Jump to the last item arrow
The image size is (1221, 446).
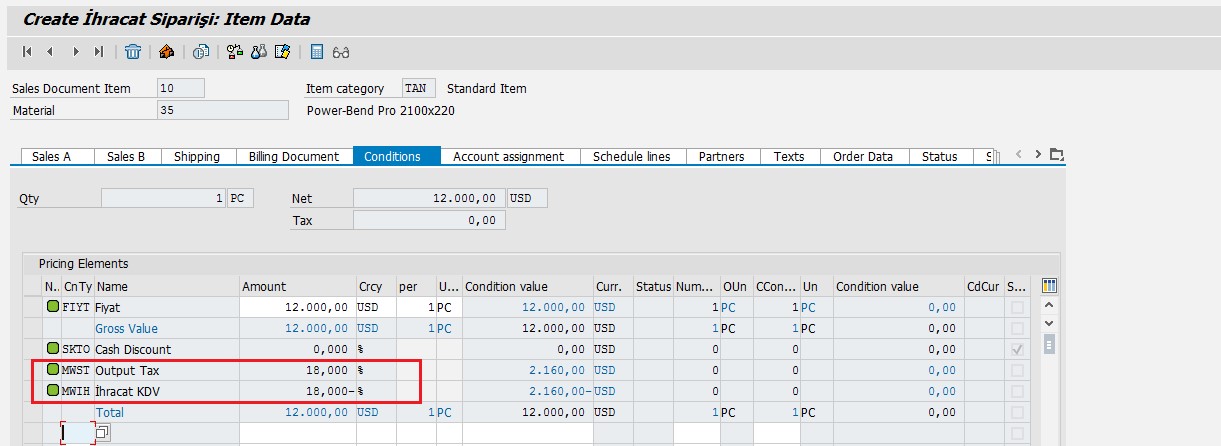[98, 52]
